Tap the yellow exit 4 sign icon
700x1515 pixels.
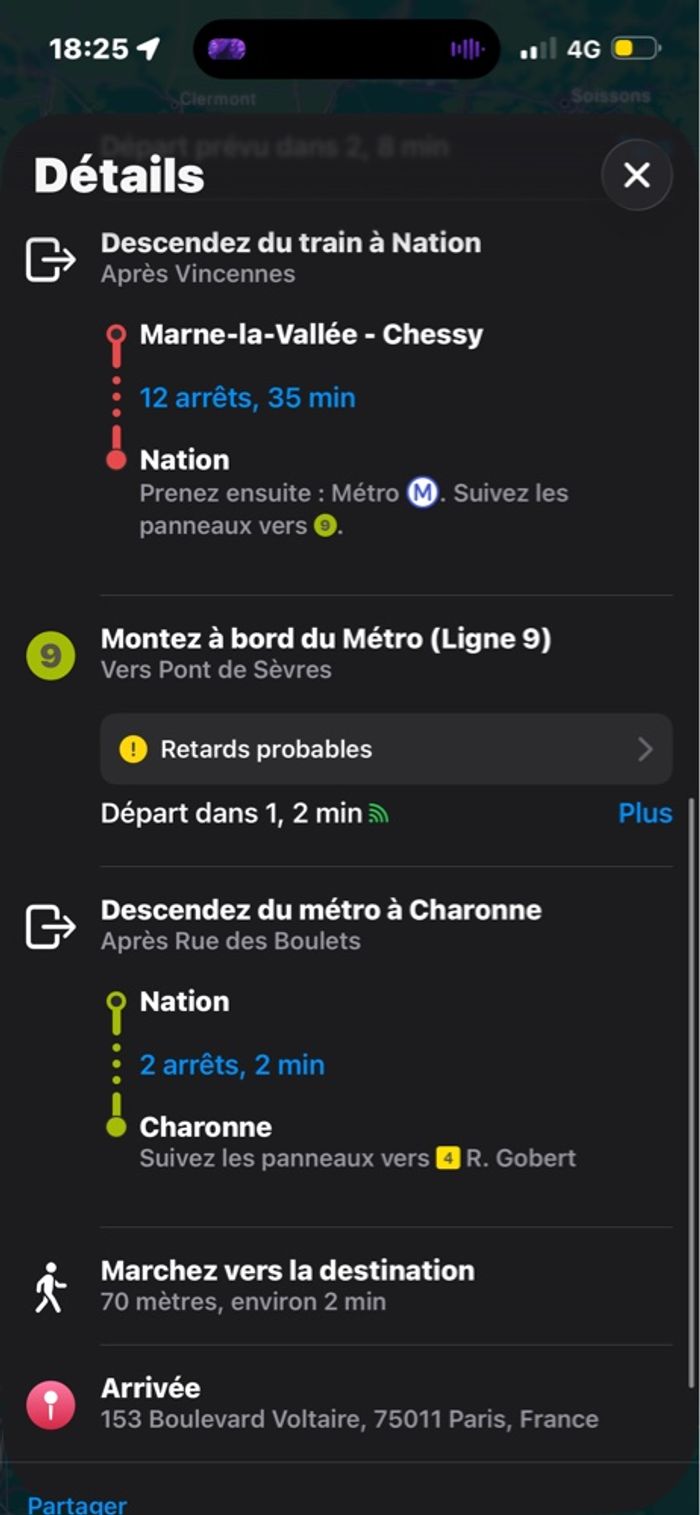447,1159
